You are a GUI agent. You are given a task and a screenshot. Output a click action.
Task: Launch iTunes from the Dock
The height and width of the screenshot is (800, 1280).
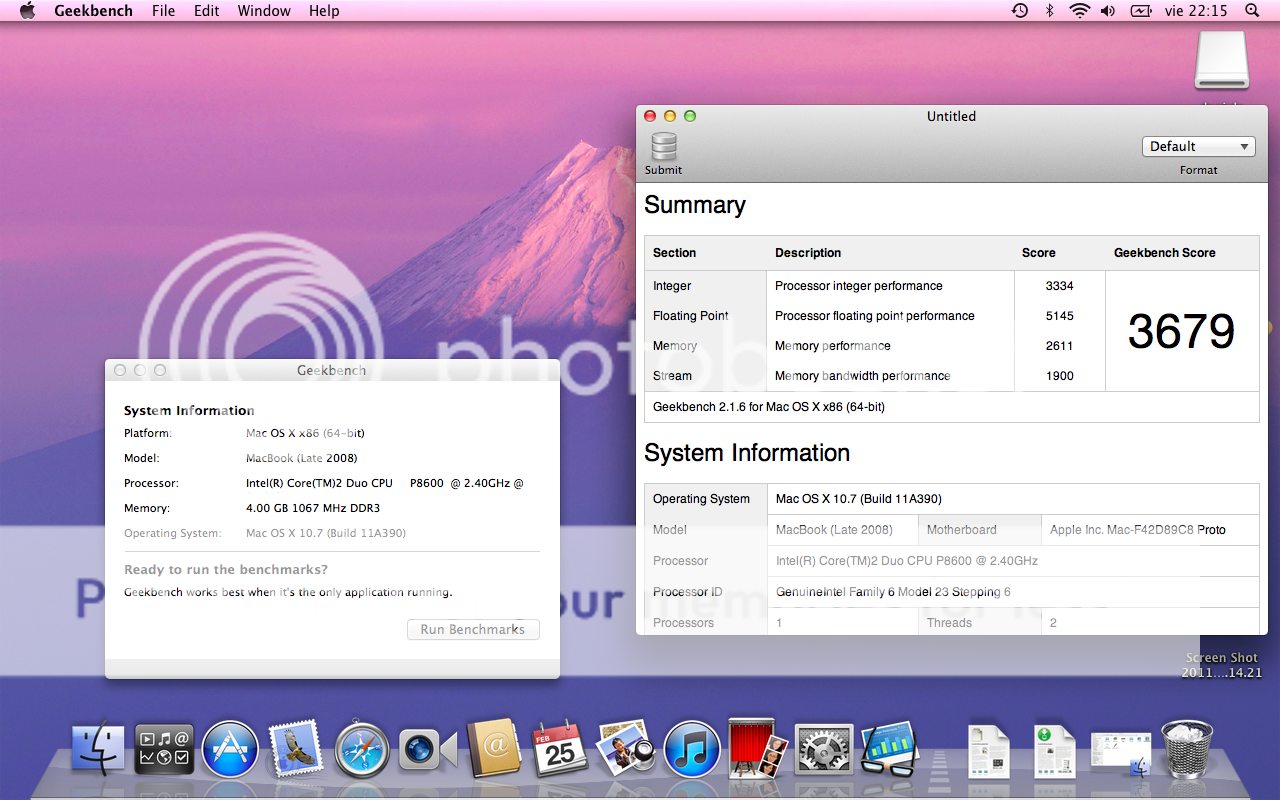click(692, 750)
